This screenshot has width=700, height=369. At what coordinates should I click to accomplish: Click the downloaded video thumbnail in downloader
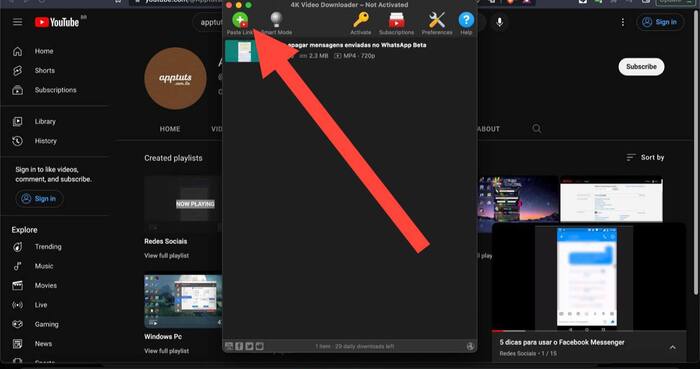click(x=242, y=51)
